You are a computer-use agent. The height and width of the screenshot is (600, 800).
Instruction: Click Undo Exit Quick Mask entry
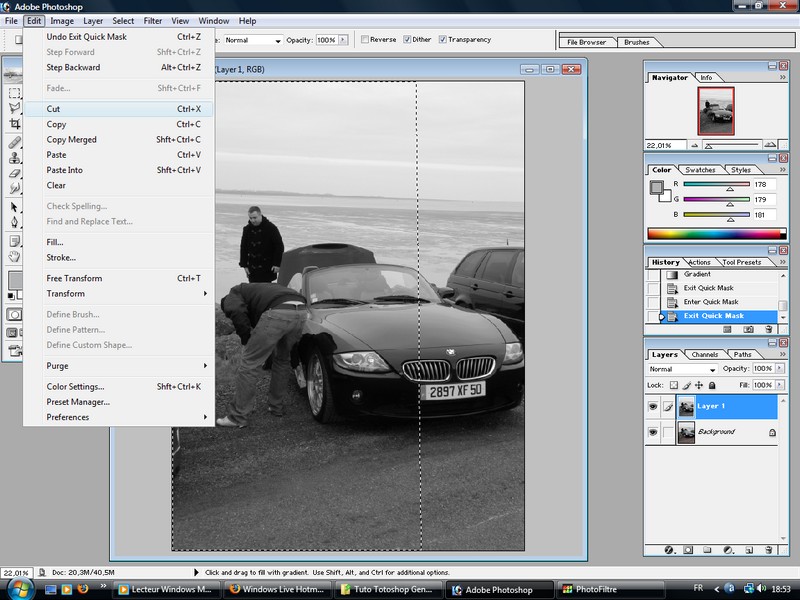118,37
